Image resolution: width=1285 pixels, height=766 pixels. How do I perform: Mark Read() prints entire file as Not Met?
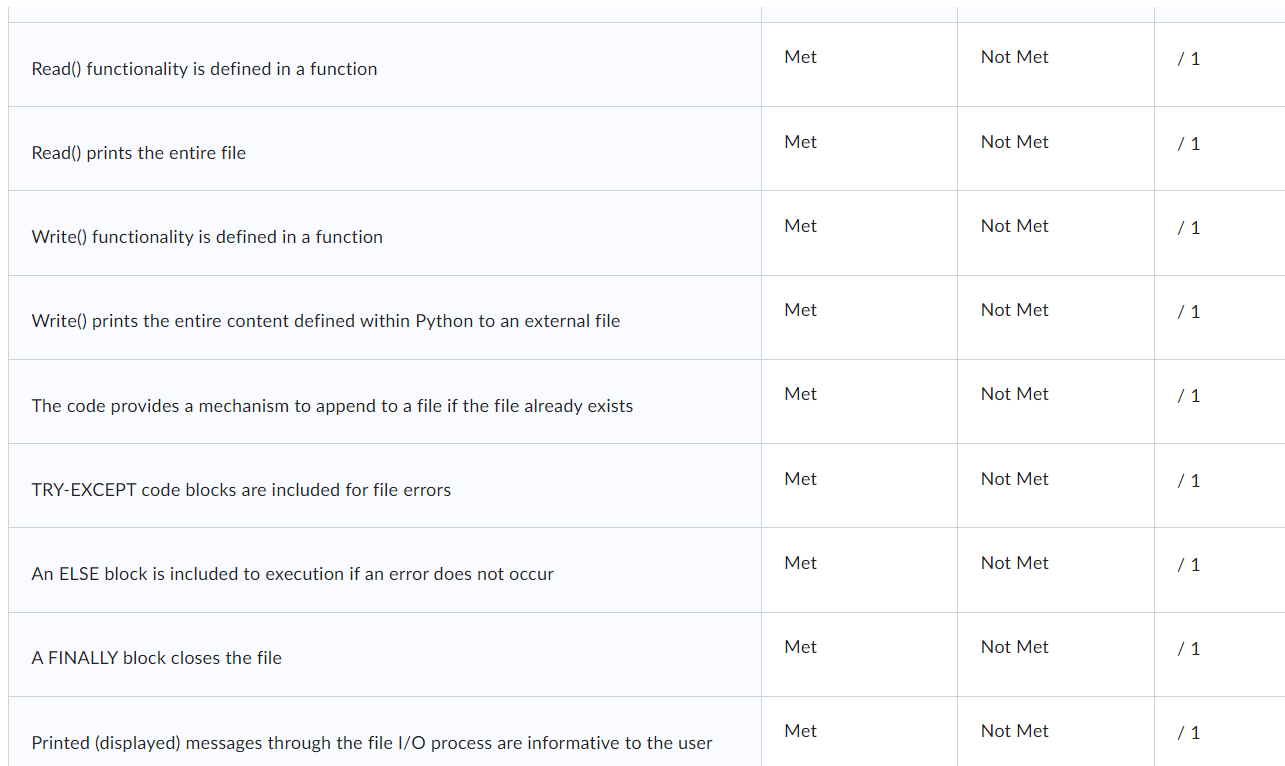pos(1014,142)
